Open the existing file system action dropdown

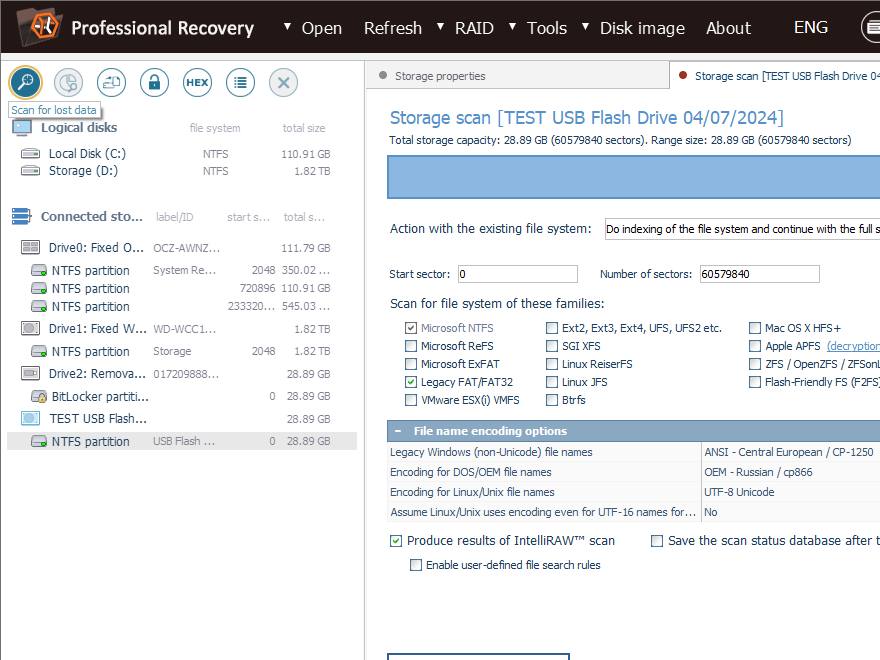tap(741, 229)
